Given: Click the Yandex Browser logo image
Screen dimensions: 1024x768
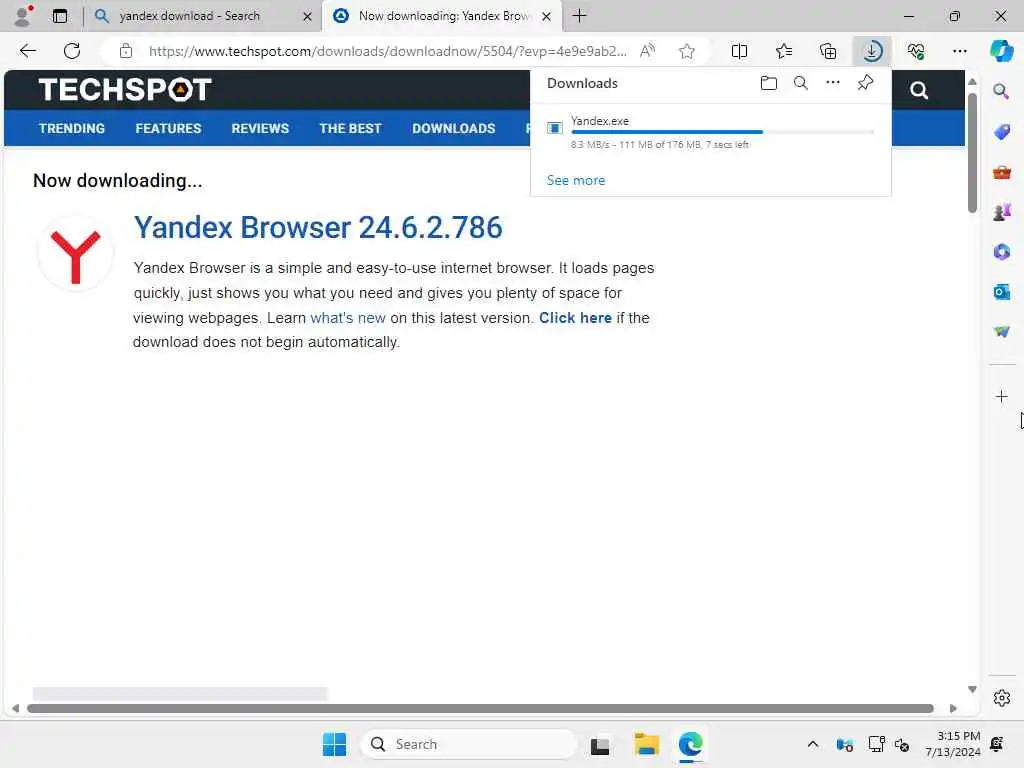Looking at the screenshot, I should tap(76, 255).
